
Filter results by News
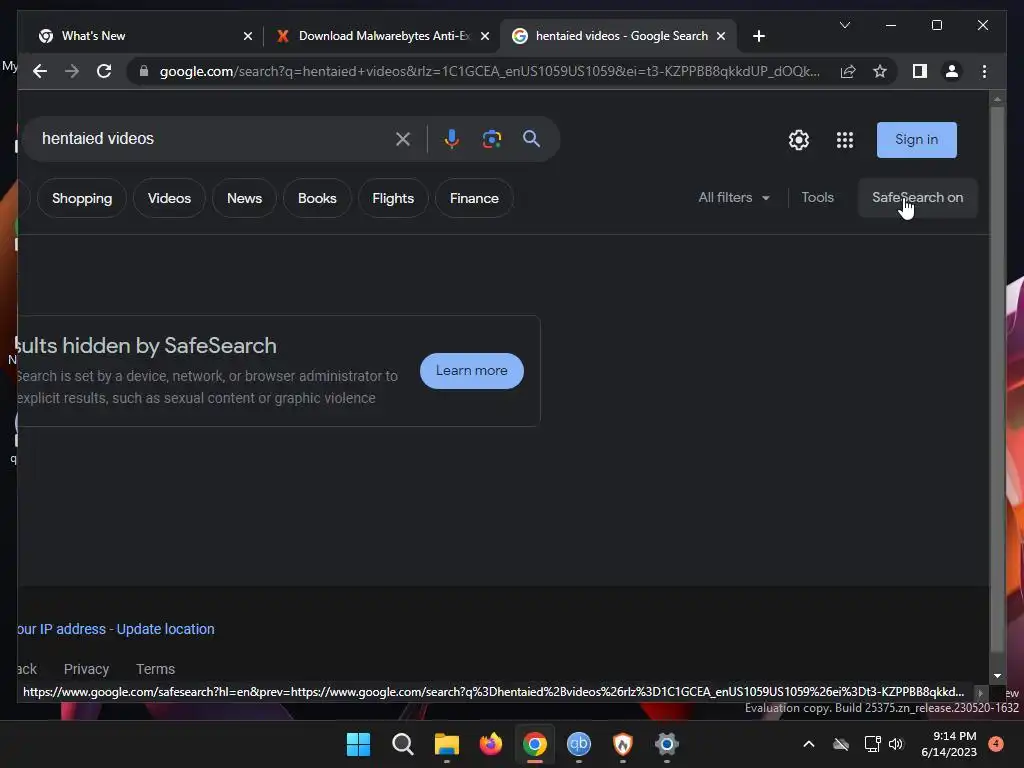point(244,198)
